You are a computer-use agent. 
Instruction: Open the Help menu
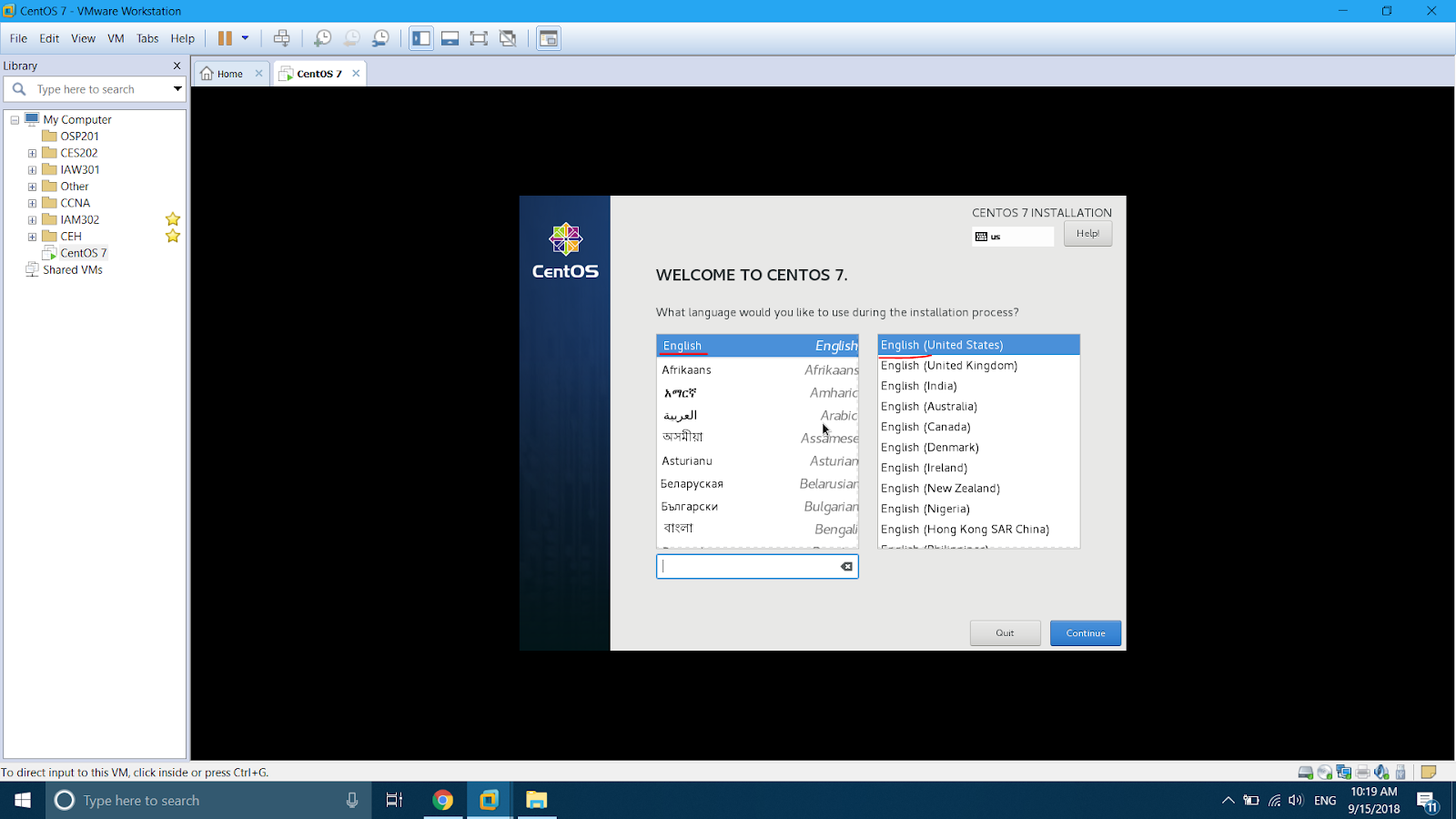183,38
